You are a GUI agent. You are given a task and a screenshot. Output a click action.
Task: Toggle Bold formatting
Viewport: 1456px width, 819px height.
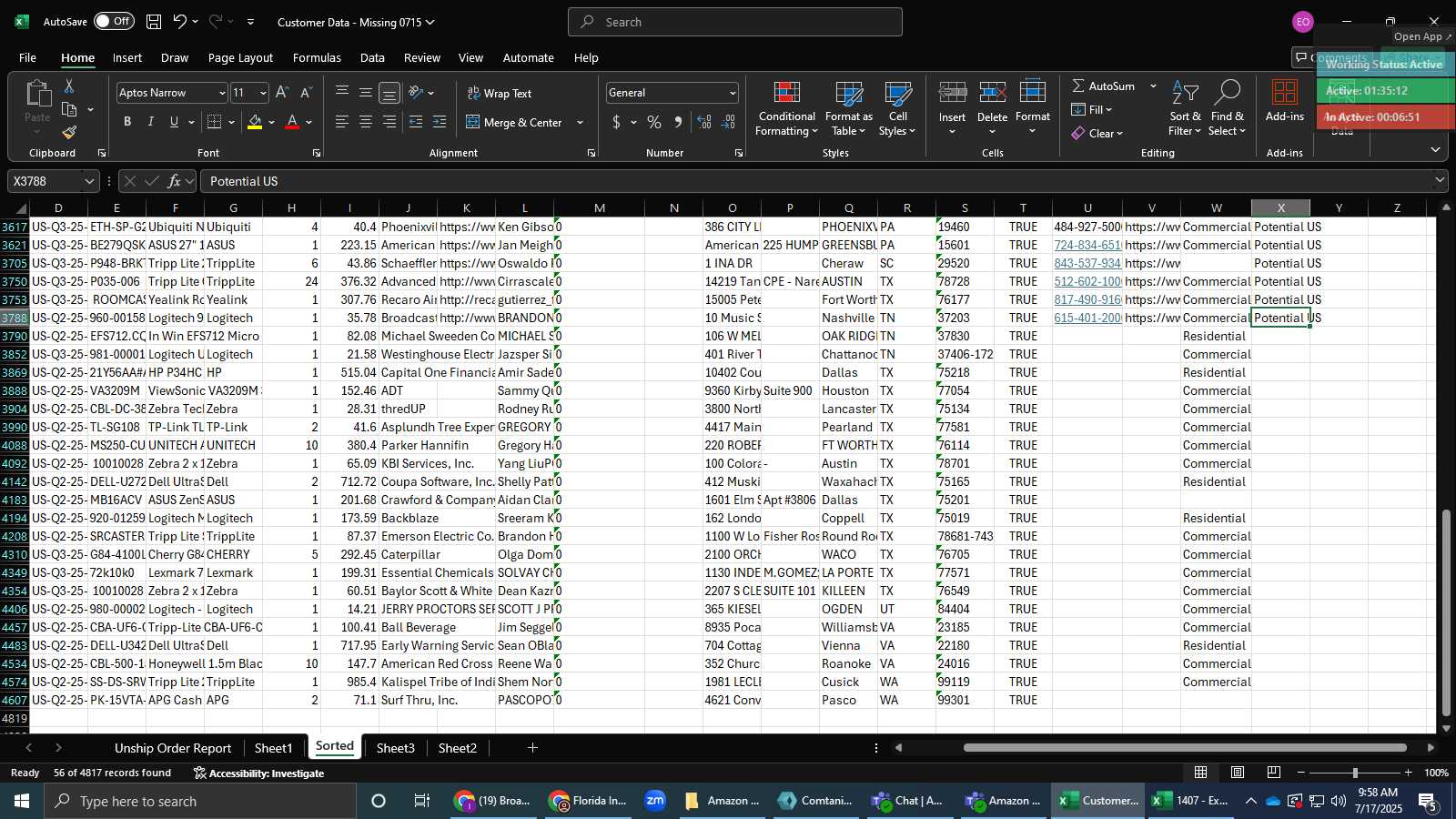(x=127, y=122)
